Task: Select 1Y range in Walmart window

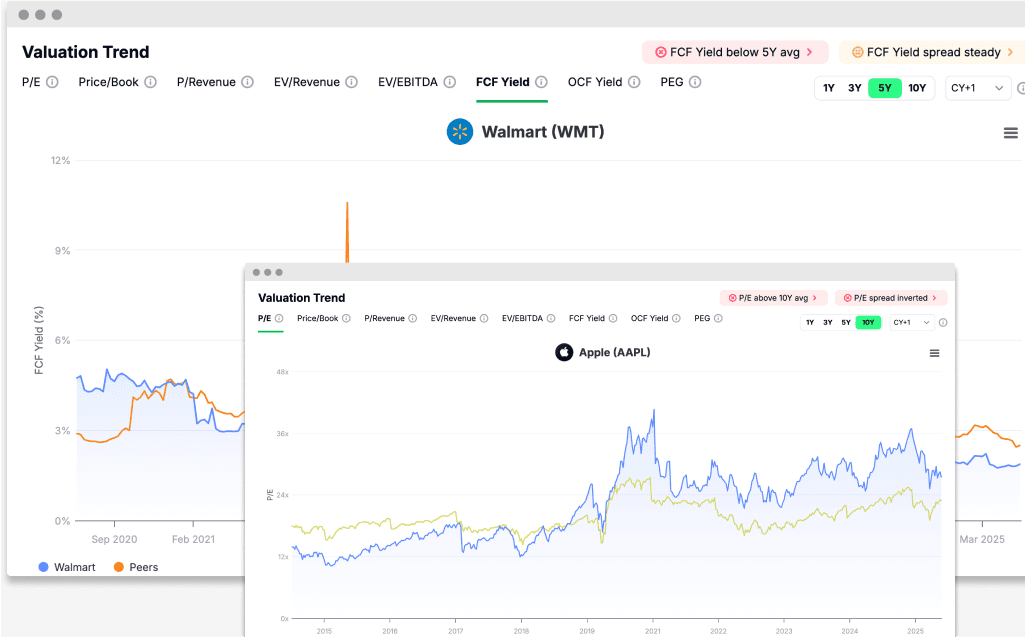Action: 829,88
